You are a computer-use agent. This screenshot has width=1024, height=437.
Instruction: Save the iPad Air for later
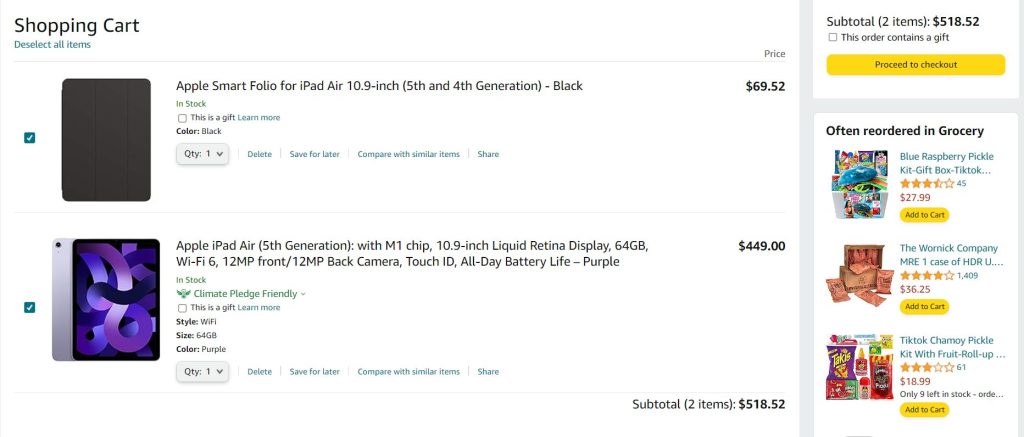coord(315,372)
